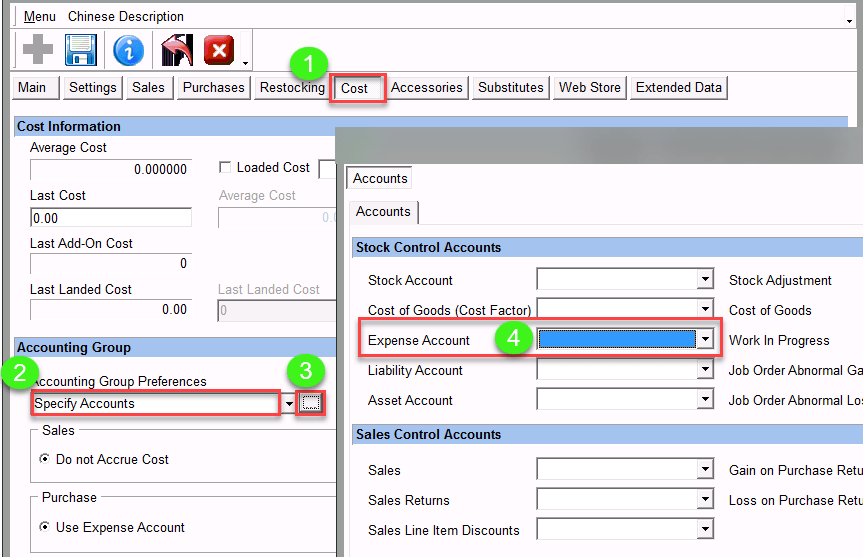863x557 pixels.
Task: Expand the Expense Account dropdown
Action: [705, 340]
